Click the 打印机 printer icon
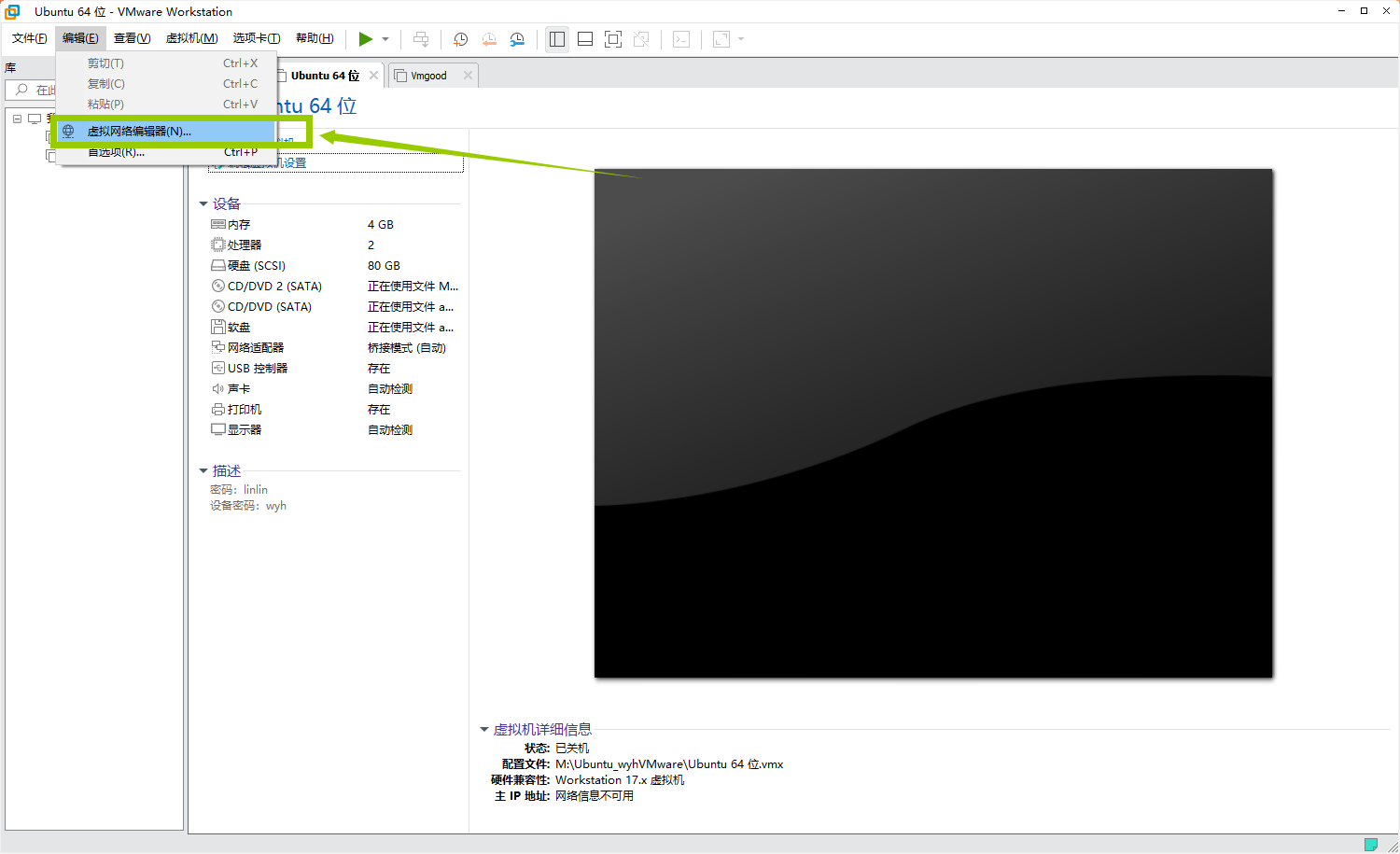 pyautogui.click(x=218, y=410)
